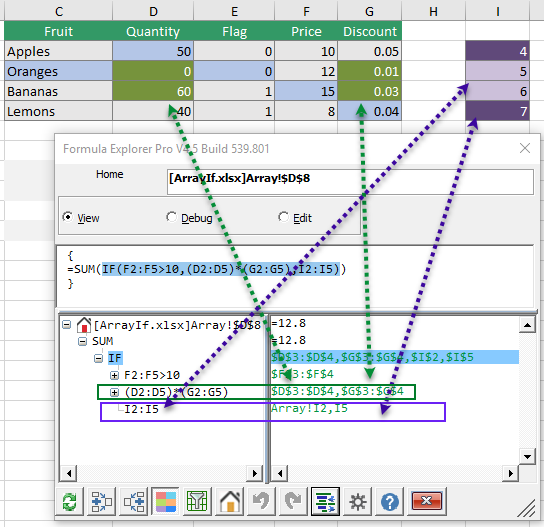Select column H header

433,11
